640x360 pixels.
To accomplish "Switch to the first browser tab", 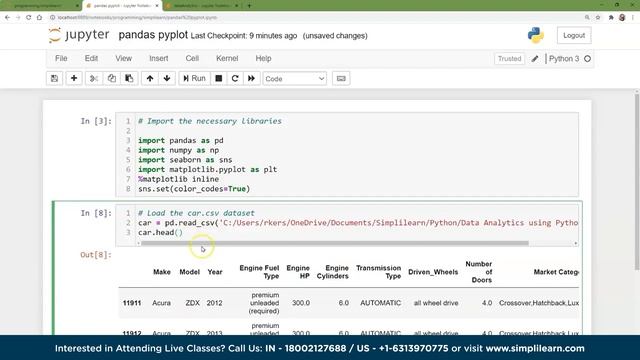I will click(41, 6).
